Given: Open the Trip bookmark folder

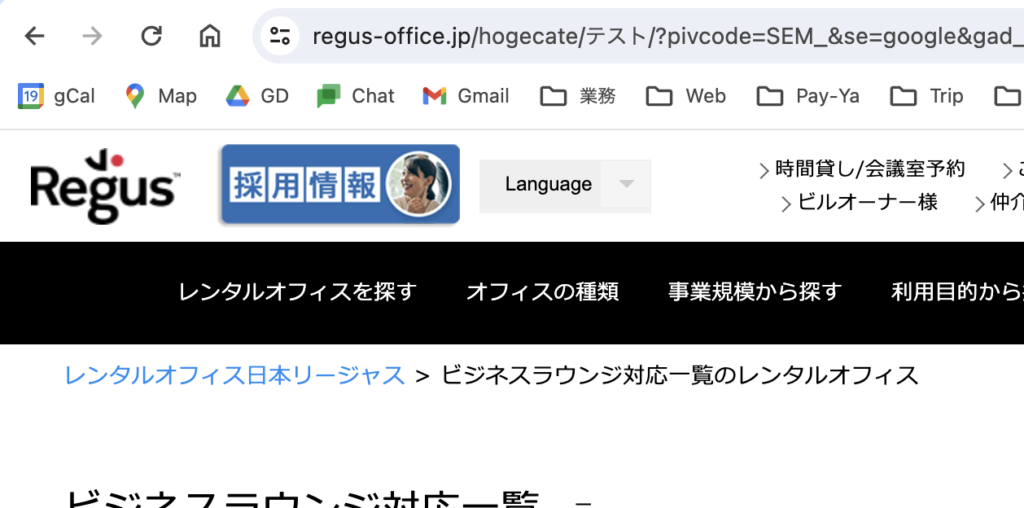Looking at the screenshot, I should coord(927,96).
